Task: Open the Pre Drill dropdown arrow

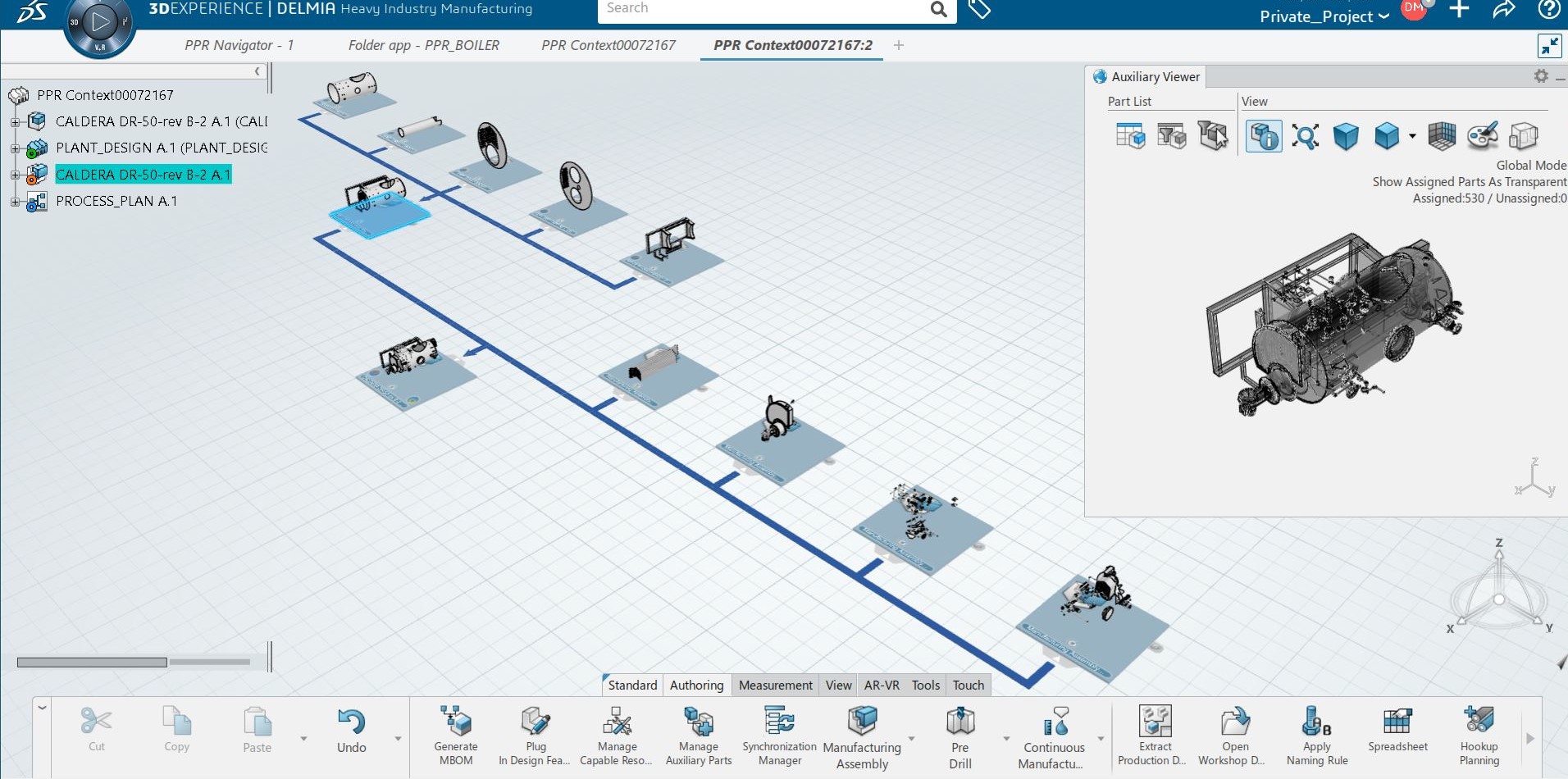Action: click(x=1006, y=739)
